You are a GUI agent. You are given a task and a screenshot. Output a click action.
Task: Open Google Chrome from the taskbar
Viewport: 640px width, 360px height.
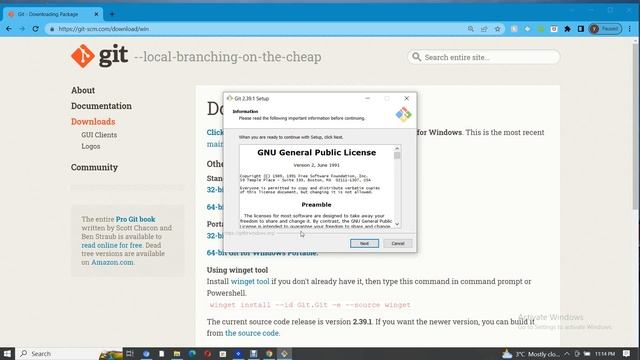point(269,353)
